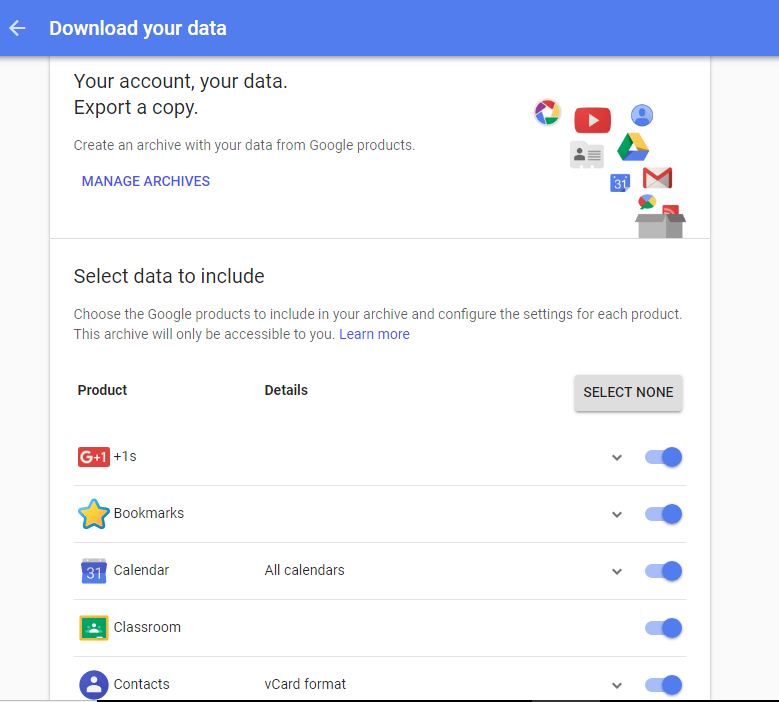Turn off the Bookmarks toggle
The width and height of the screenshot is (779, 702).
(663, 514)
